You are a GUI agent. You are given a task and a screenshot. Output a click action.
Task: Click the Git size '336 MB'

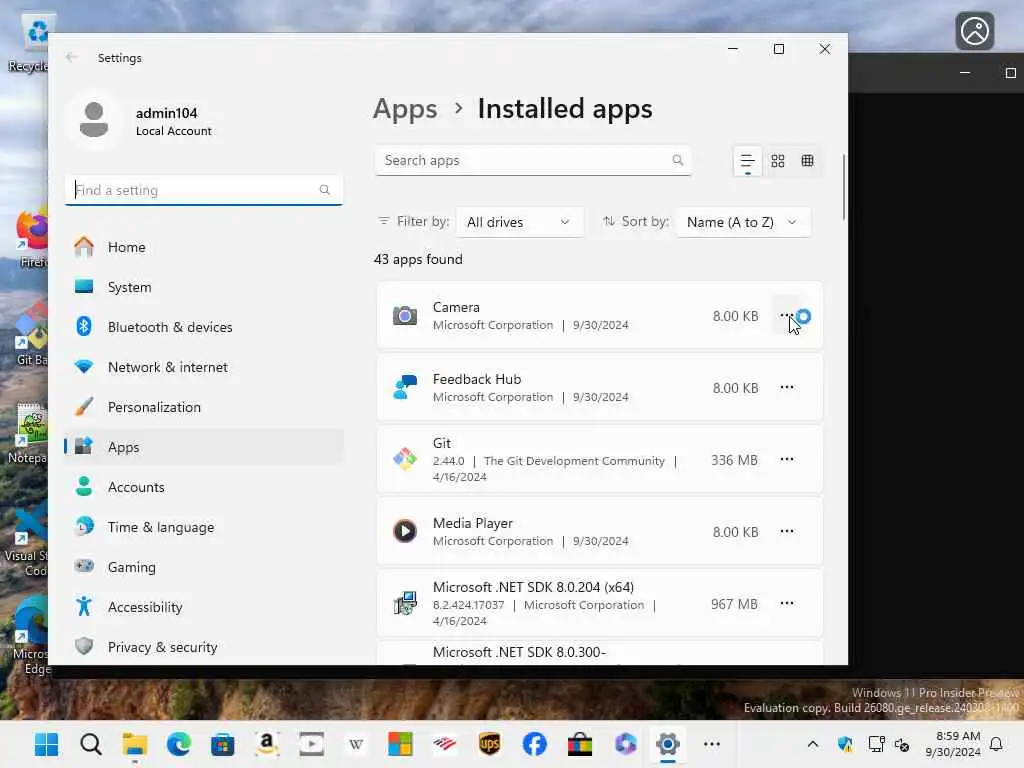pos(734,460)
